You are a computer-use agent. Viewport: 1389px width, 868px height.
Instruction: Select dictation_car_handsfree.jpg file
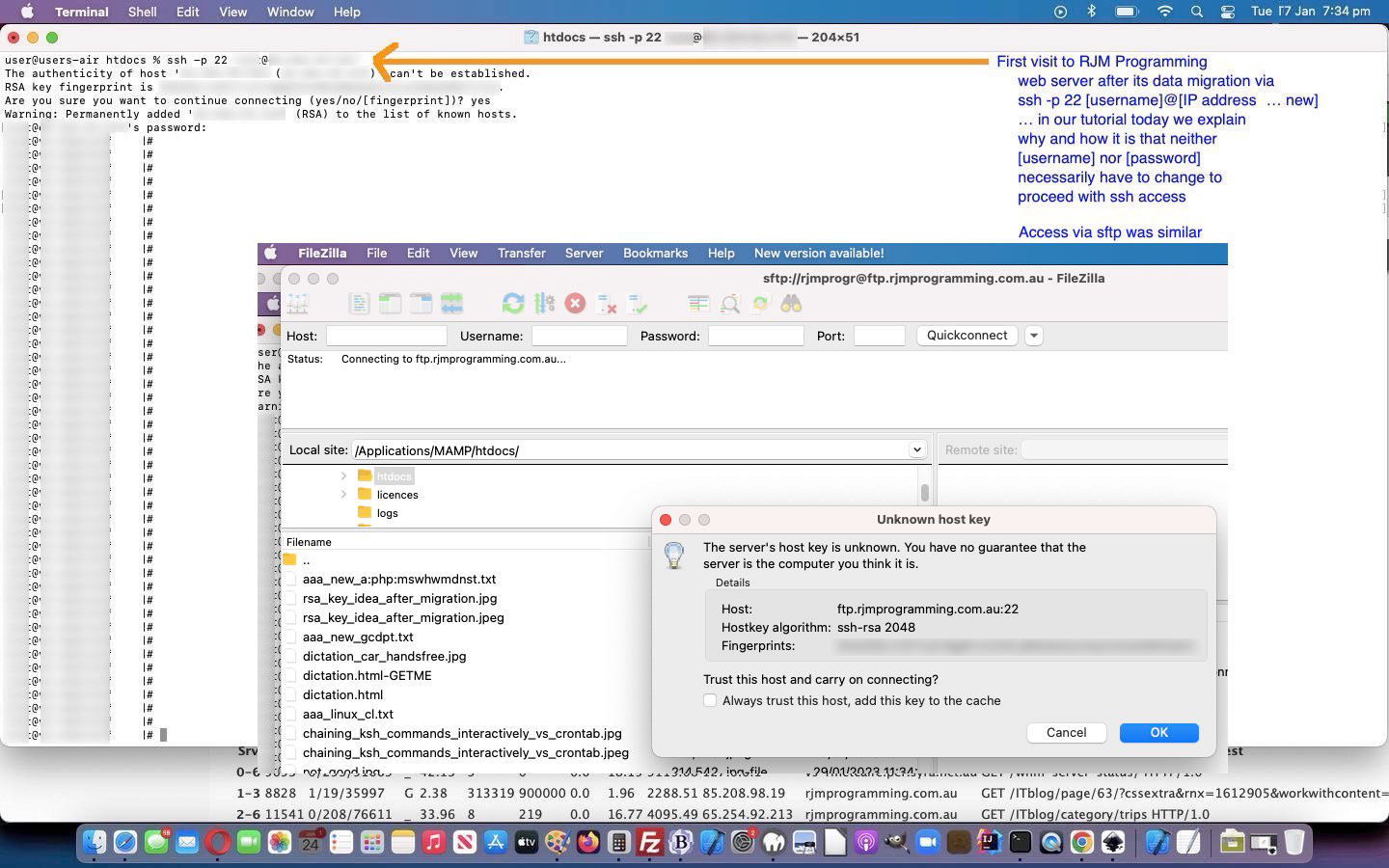coord(384,656)
